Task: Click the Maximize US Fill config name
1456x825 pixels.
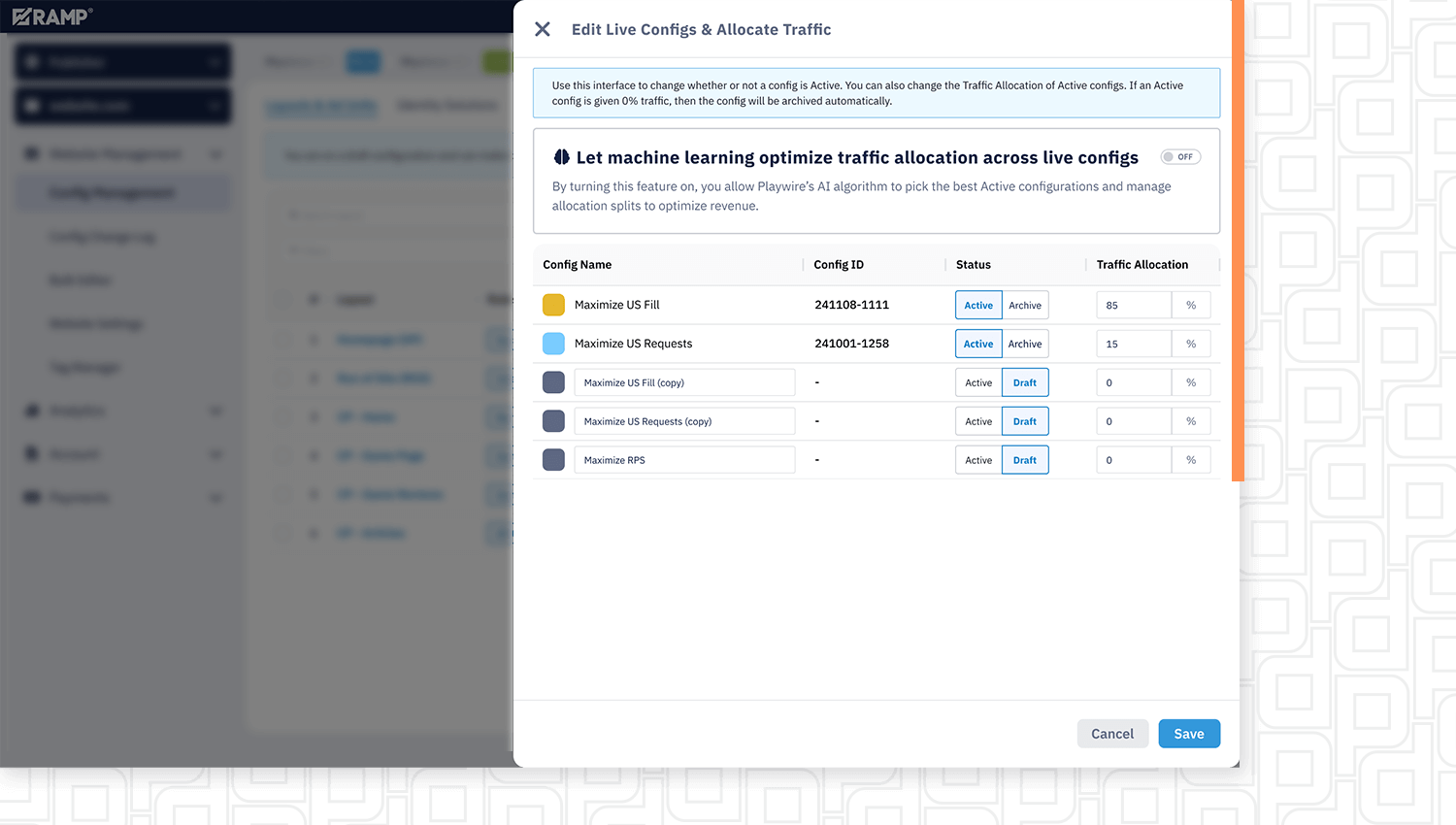Action: pos(617,305)
